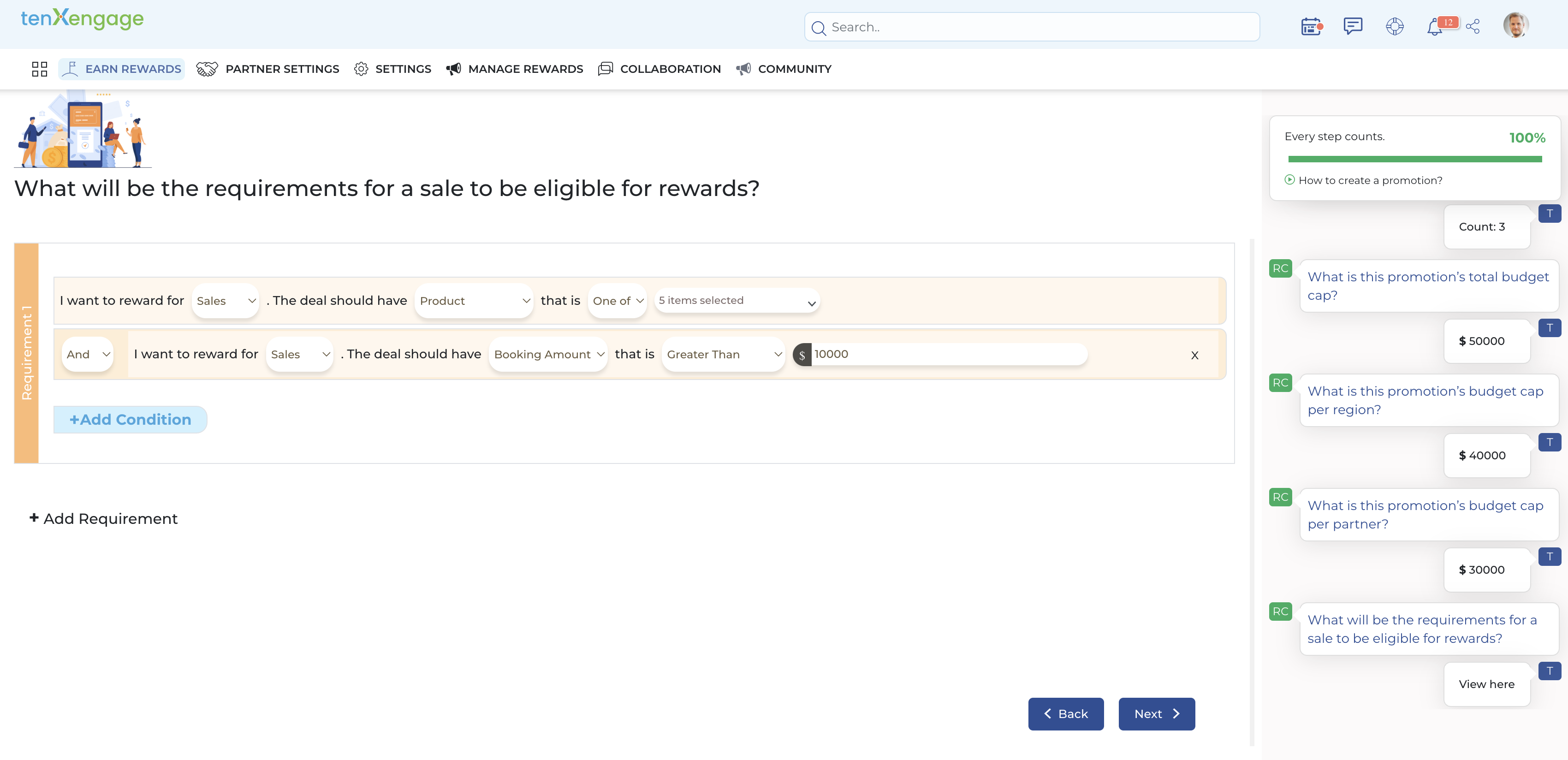Screen dimensions: 1568x760
Task: Click the green progress bar
Action: [x=1414, y=160]
